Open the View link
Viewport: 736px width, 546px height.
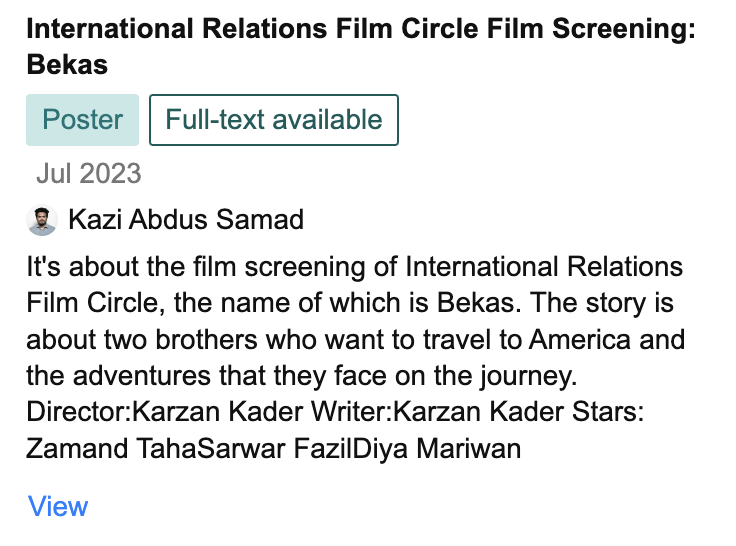coord(58,506)
